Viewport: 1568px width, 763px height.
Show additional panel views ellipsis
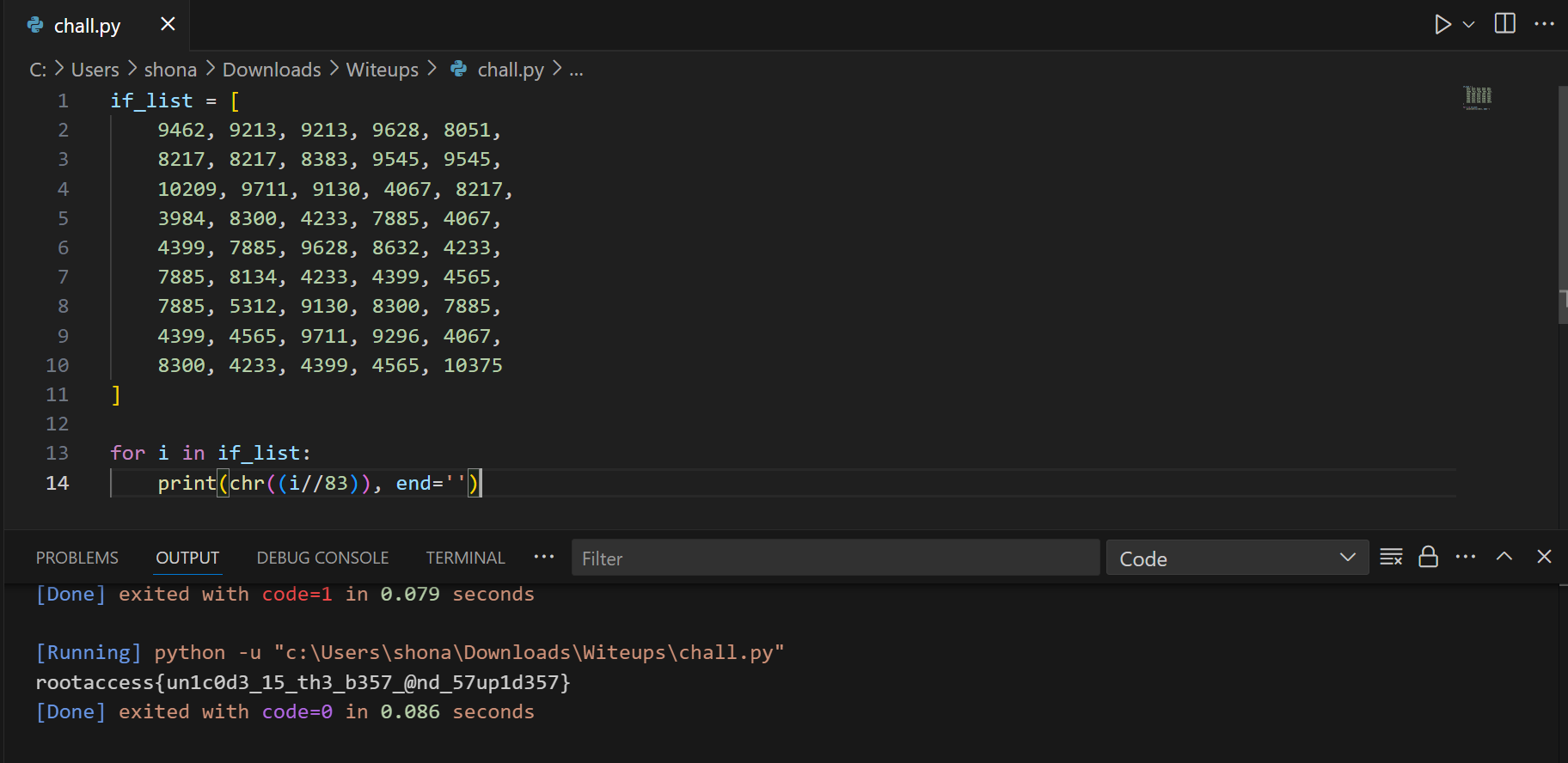click(544, 557)
